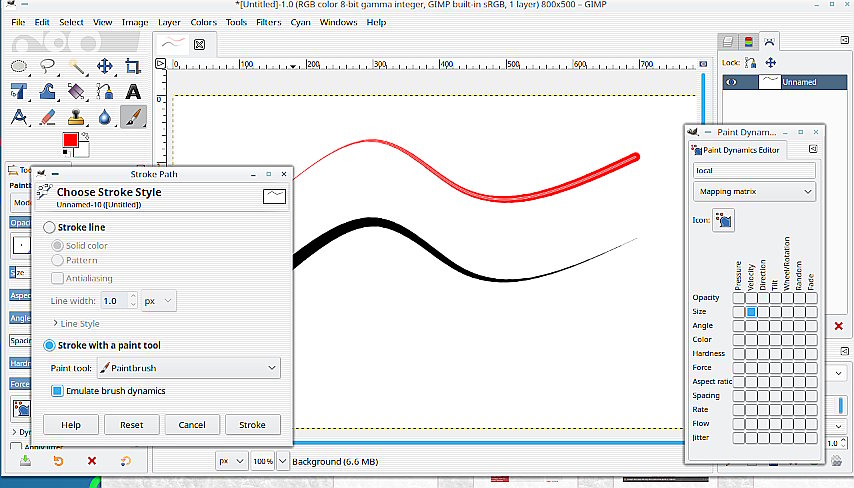Viewport: 854px width, 488px height.
Task: Restore tool preset orange arrow icon
Action: pos(58,461)
